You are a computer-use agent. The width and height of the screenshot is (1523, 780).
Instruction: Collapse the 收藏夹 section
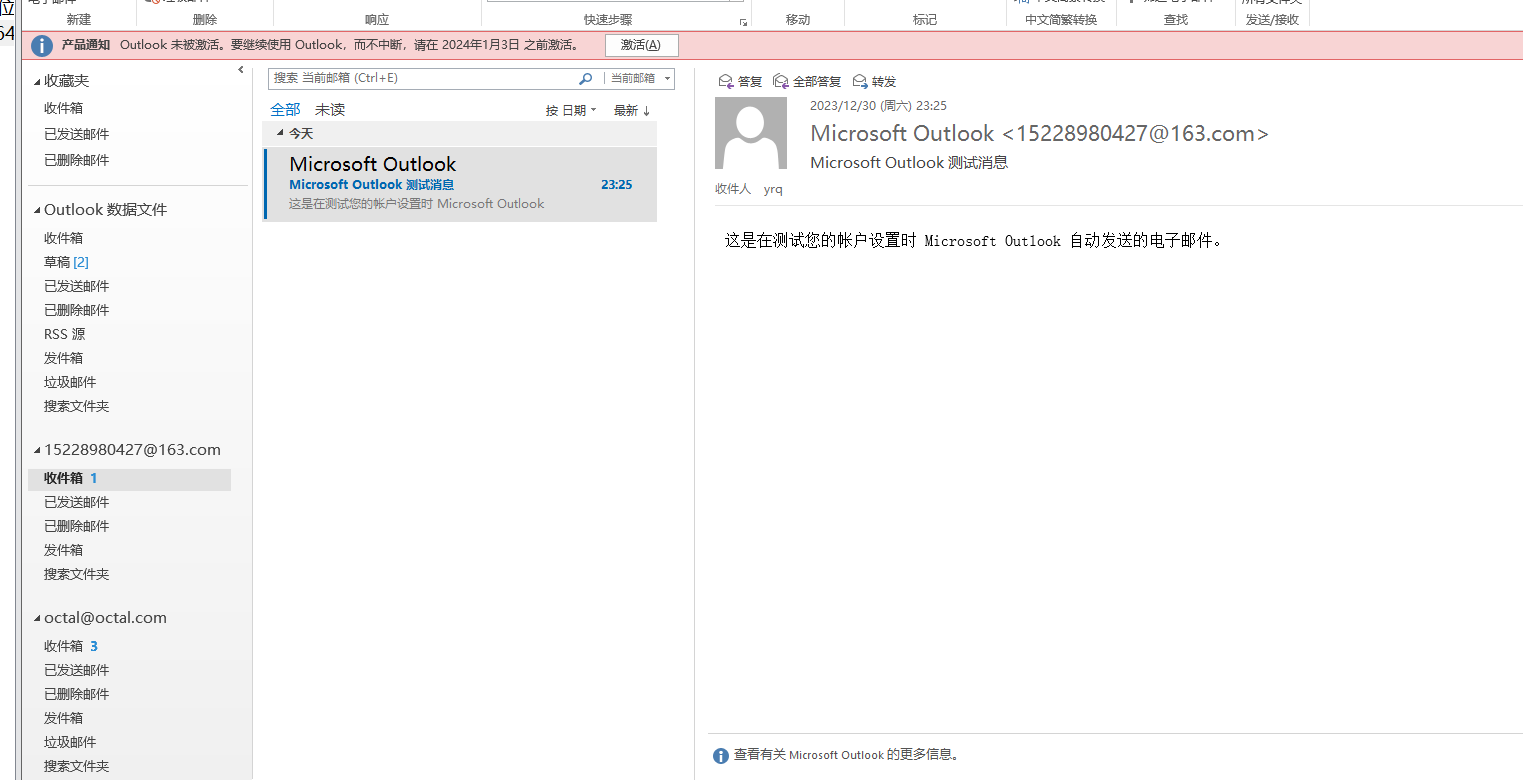(x=38, y=81)
